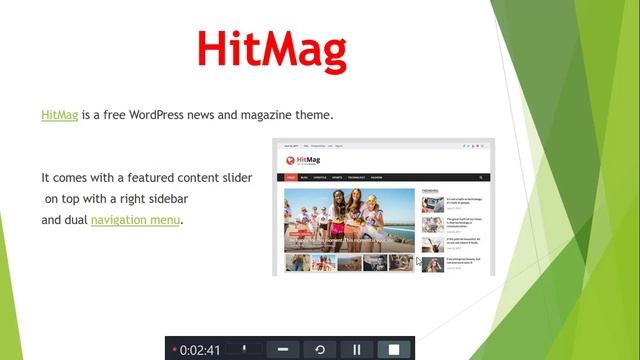640x360 pixels.
Task: Restart the recording with circular arrow icon
Action: point(320,350)
